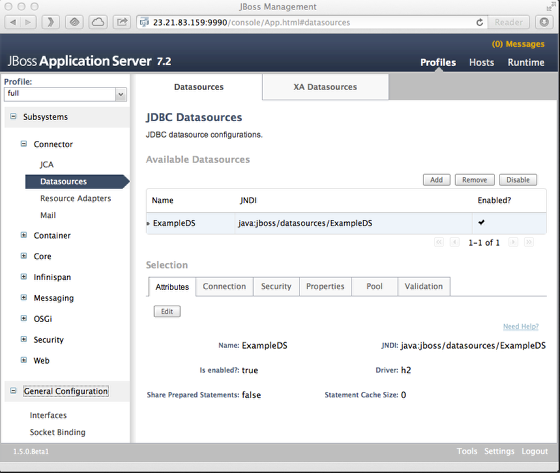560x473 pixels.
Task: Open the Need Help? link
Action: click(521, 327)
